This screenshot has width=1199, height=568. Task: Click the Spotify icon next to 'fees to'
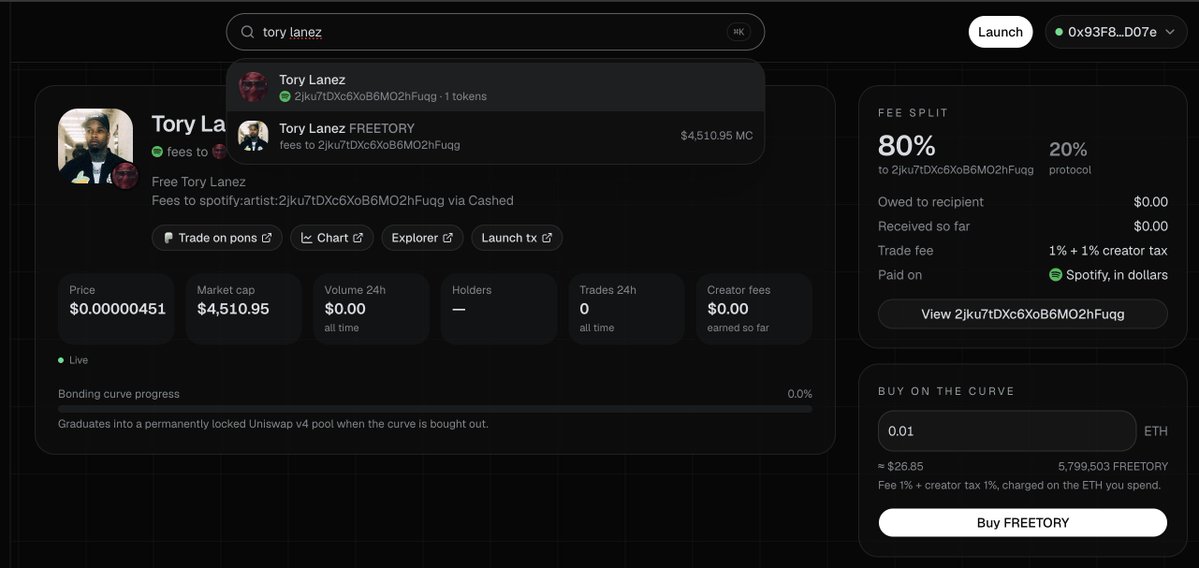(157, 152)
